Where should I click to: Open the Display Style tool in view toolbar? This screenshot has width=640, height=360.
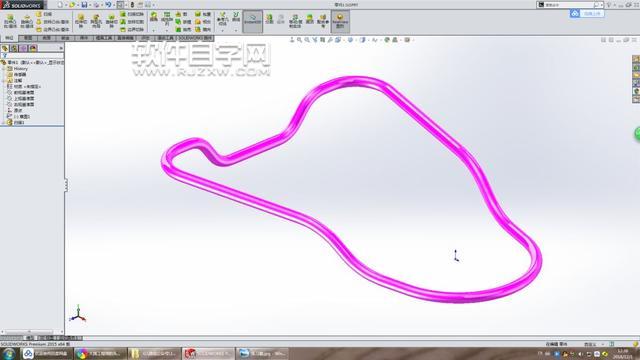click(350, 40)
